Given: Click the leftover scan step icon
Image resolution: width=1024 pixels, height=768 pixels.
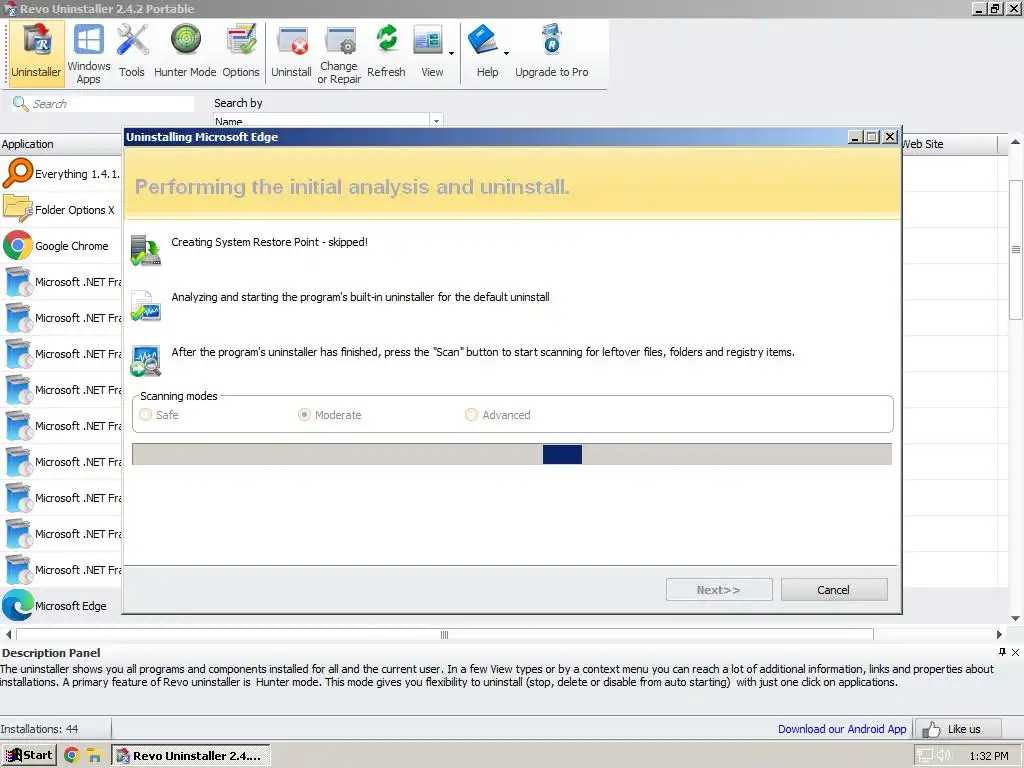Looking at the screenshot, I should 146,360.
